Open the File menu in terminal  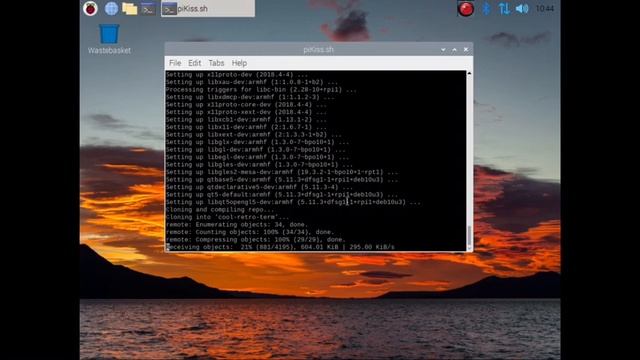pyautogui.click(x=175, y=63)
